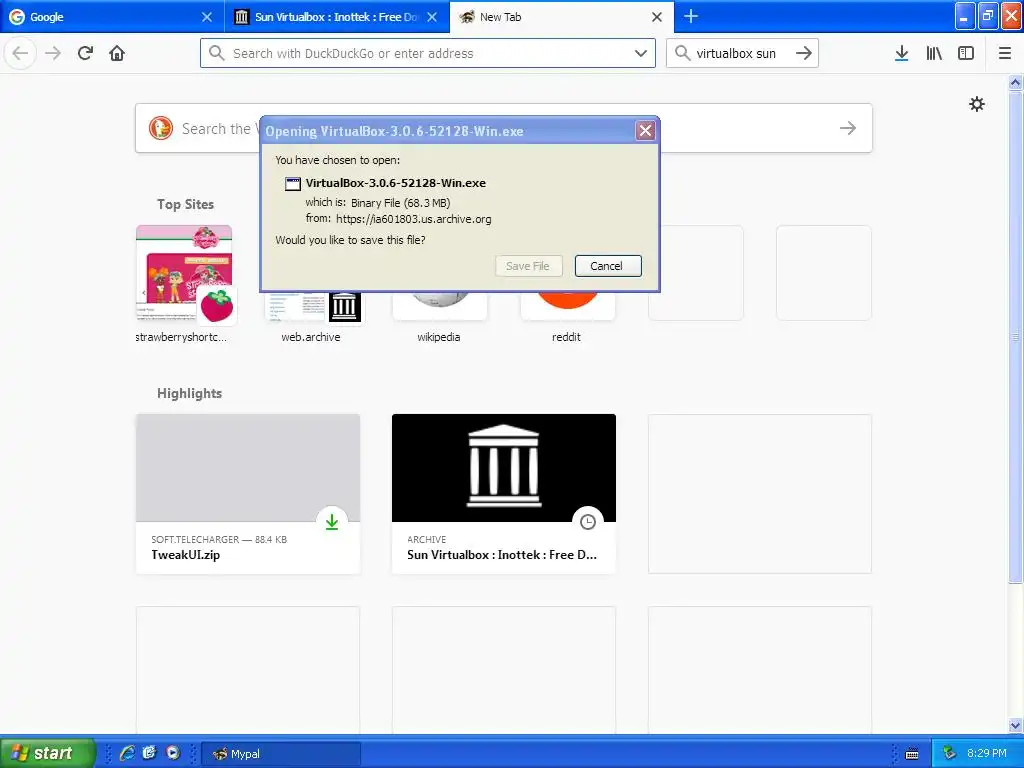1024x768 pixels.
Task: Click the Forward navigation arrow
Action: click(x=53, y=53)
